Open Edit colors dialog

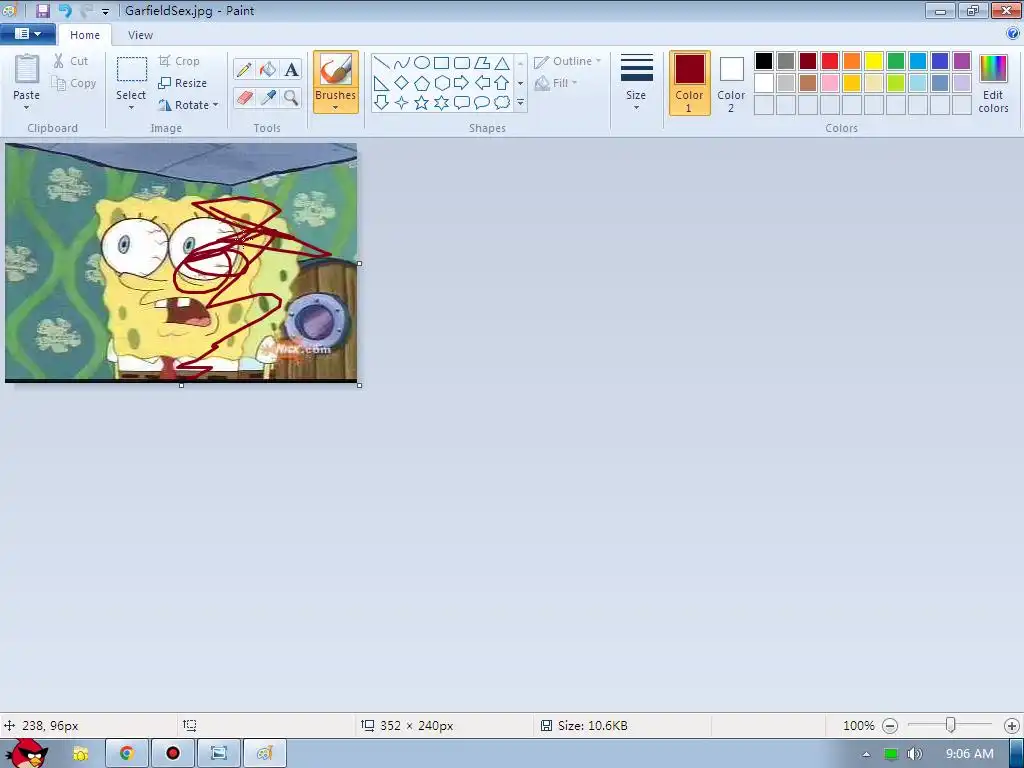tap(993, 83)
